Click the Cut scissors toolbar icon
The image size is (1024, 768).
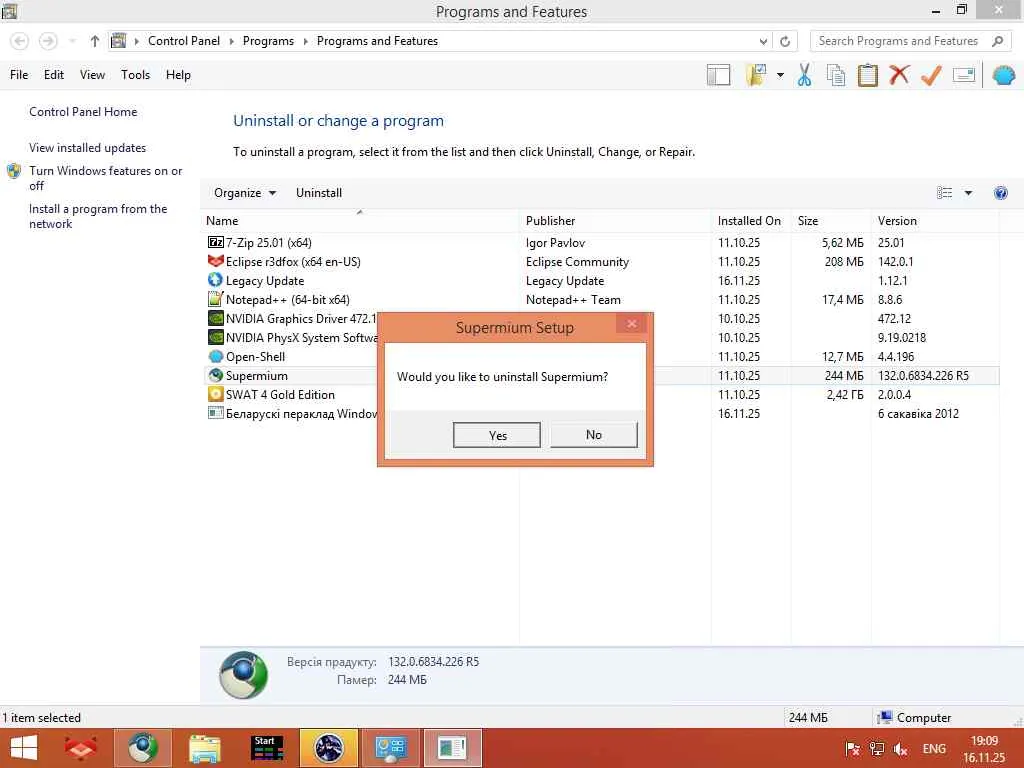(805, 75)
